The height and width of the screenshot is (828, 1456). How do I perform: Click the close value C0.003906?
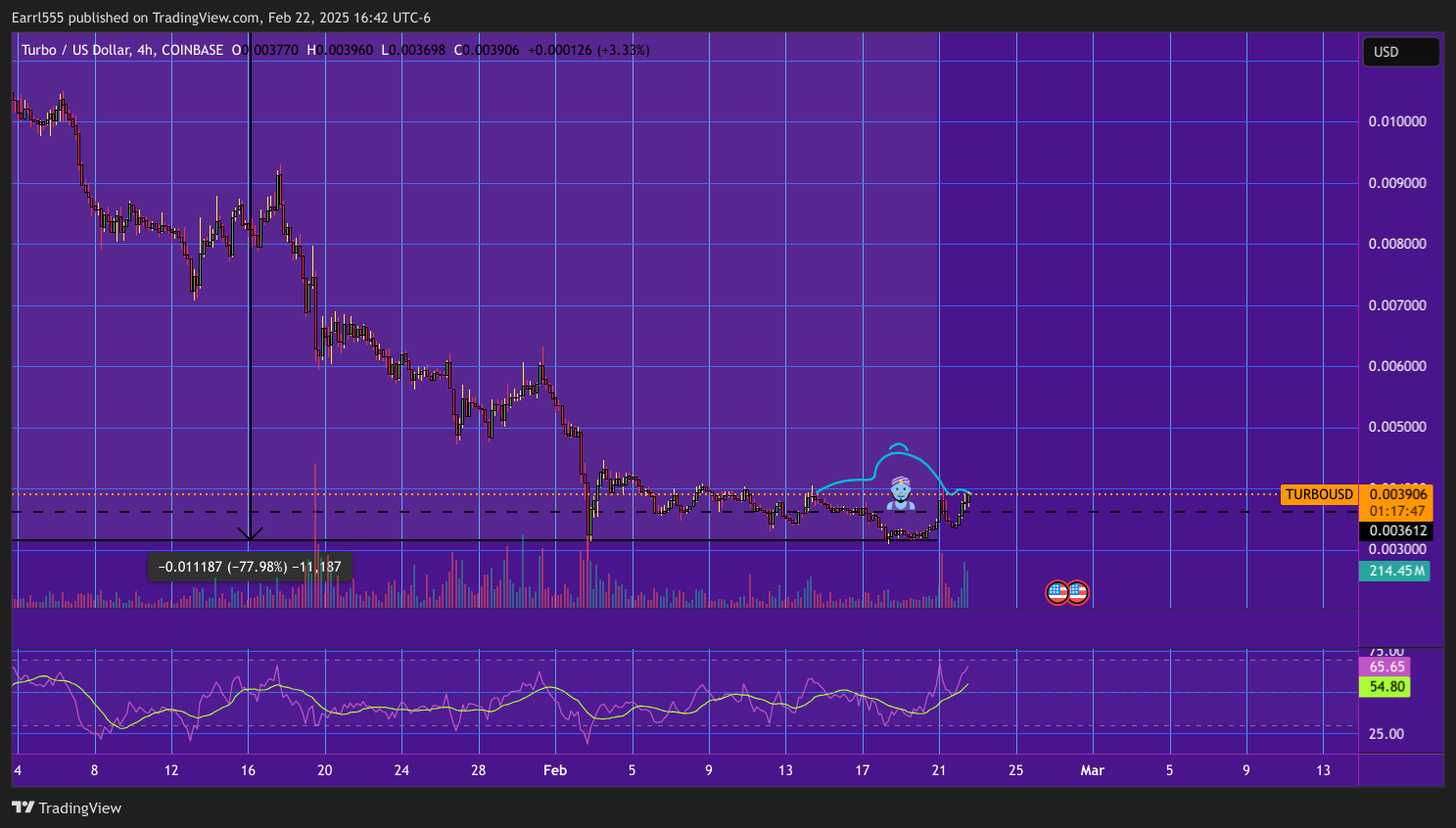(x=487, y=50)
